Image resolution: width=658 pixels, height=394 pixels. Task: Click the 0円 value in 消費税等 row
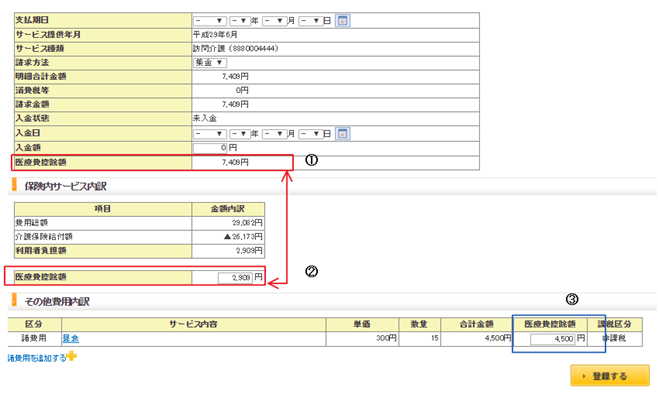[x=242, y=90]
